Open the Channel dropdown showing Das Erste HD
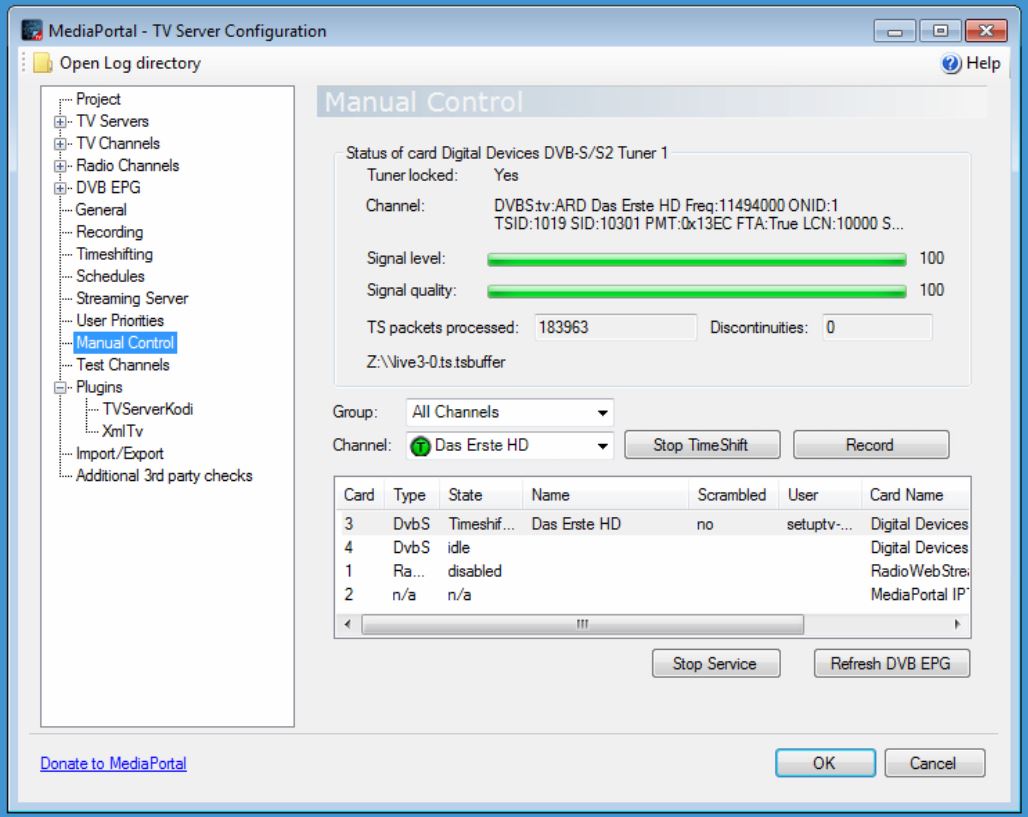 click(x=509, y=445)
